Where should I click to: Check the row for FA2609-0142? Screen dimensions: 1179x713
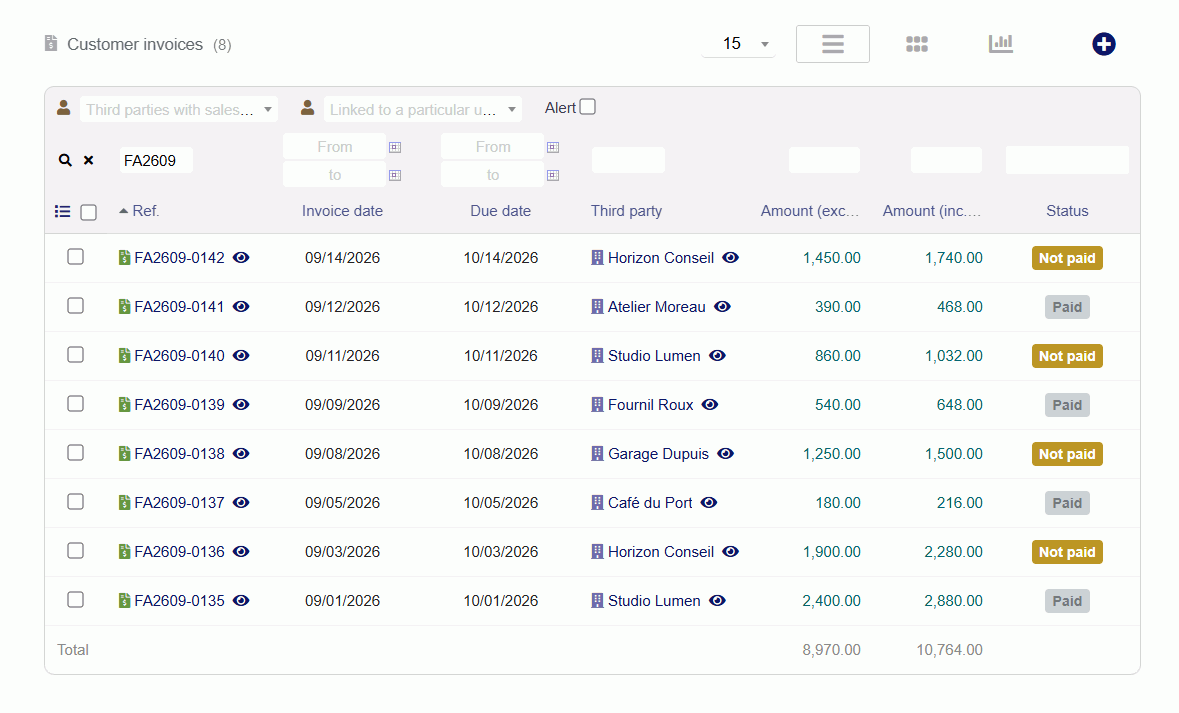click(75, 256)
